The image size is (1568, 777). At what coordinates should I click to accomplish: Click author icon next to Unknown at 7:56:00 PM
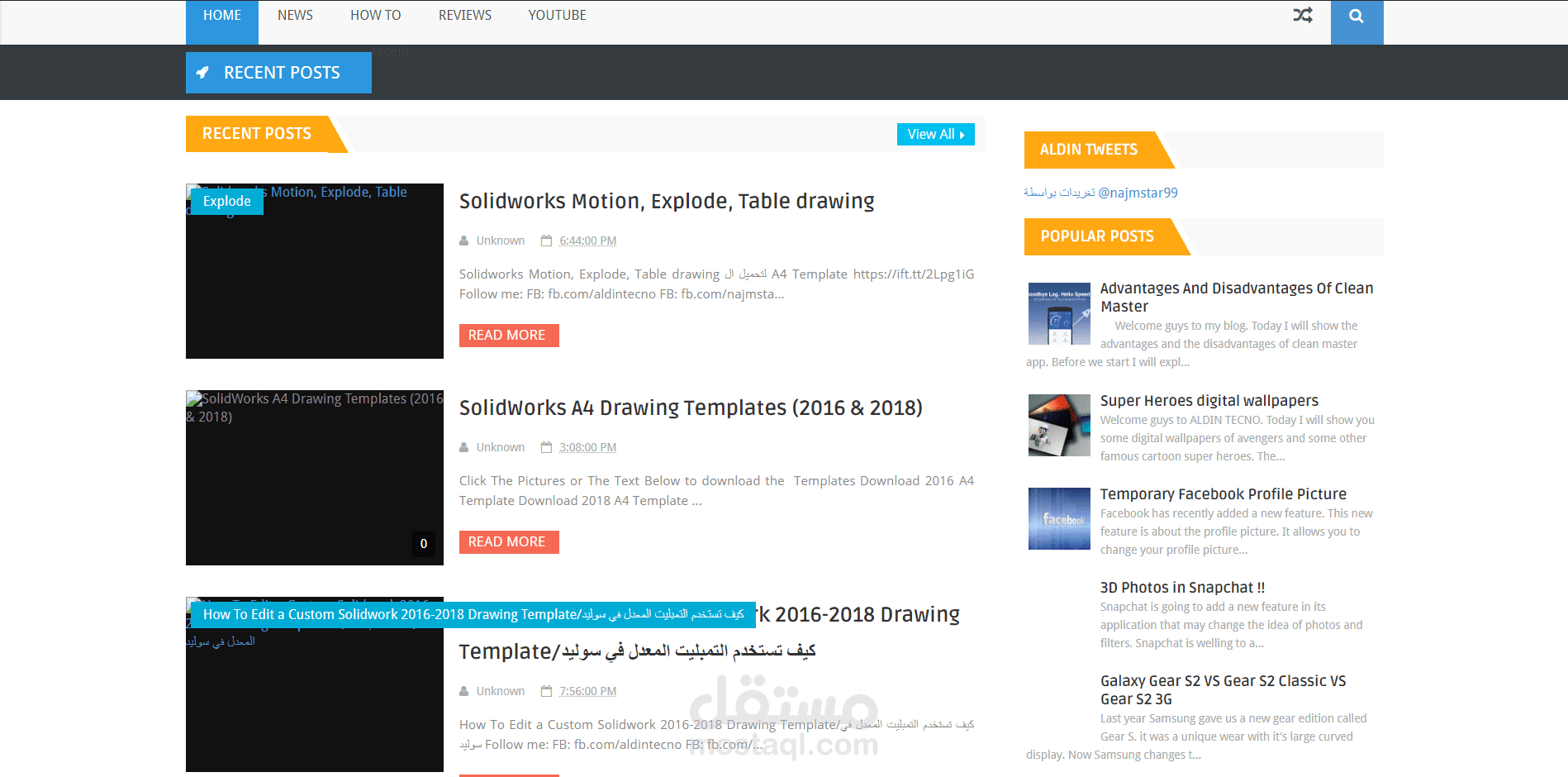click(x=464, y=691)
